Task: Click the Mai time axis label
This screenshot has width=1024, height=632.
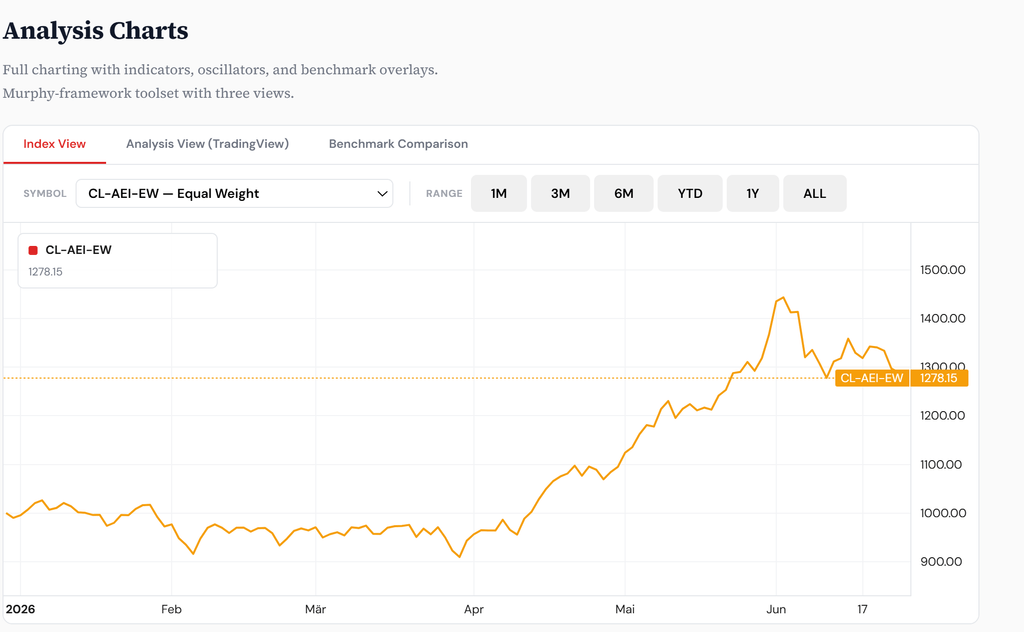Action: (x=625, y=609)
